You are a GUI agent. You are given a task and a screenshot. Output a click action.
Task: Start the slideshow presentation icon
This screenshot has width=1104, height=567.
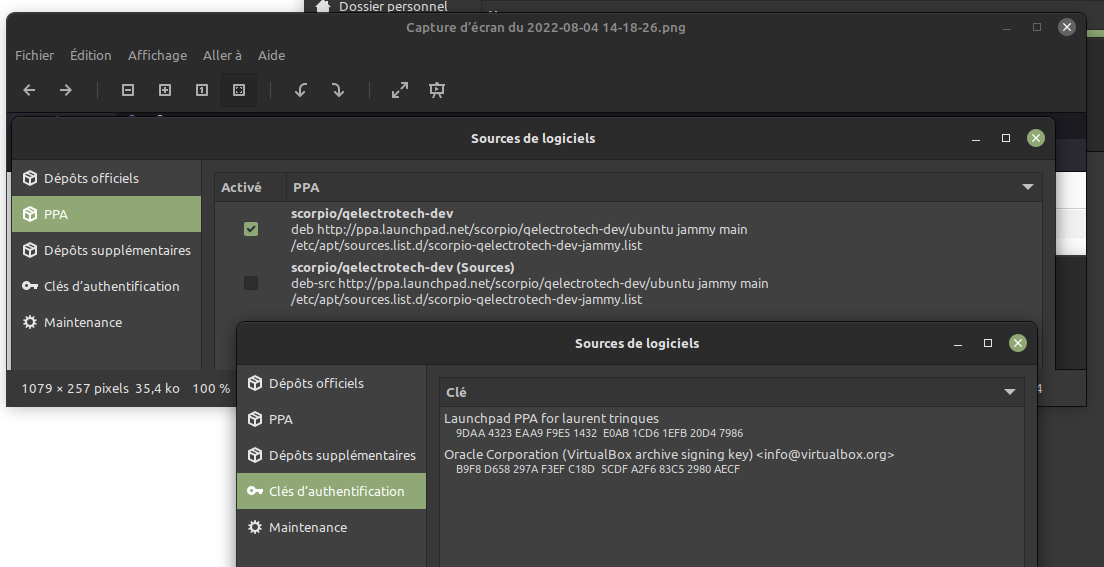point(437,90)
